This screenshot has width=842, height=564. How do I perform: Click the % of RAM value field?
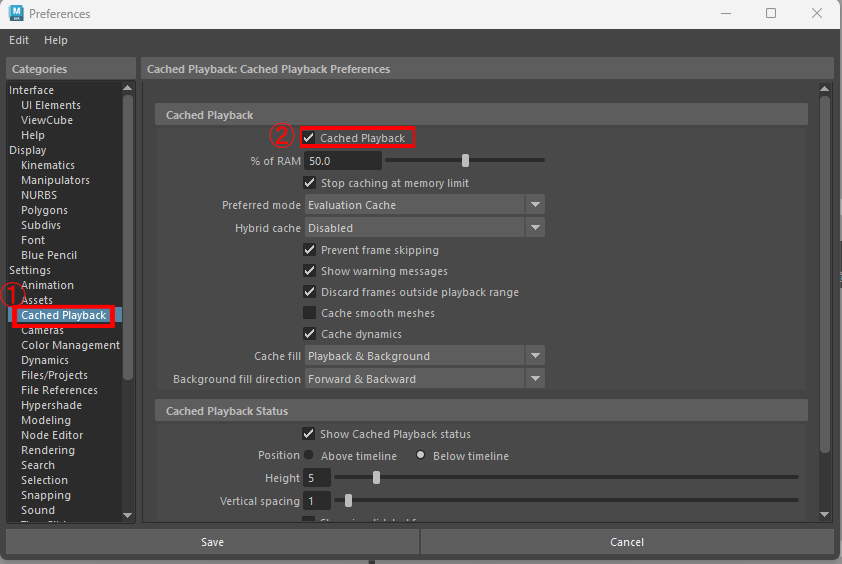(x=343, y=161)
